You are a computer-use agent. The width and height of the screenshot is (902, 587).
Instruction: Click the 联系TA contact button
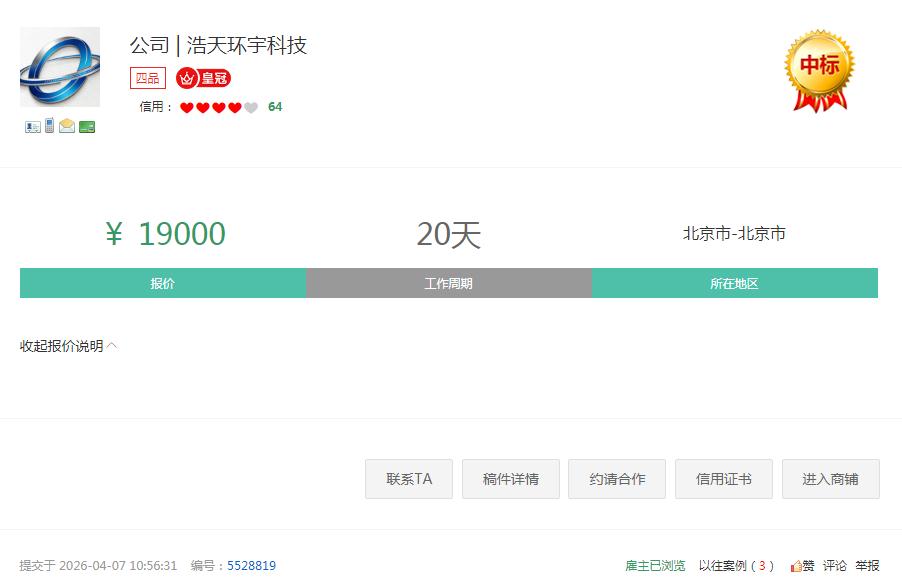[x=409, y=479]
